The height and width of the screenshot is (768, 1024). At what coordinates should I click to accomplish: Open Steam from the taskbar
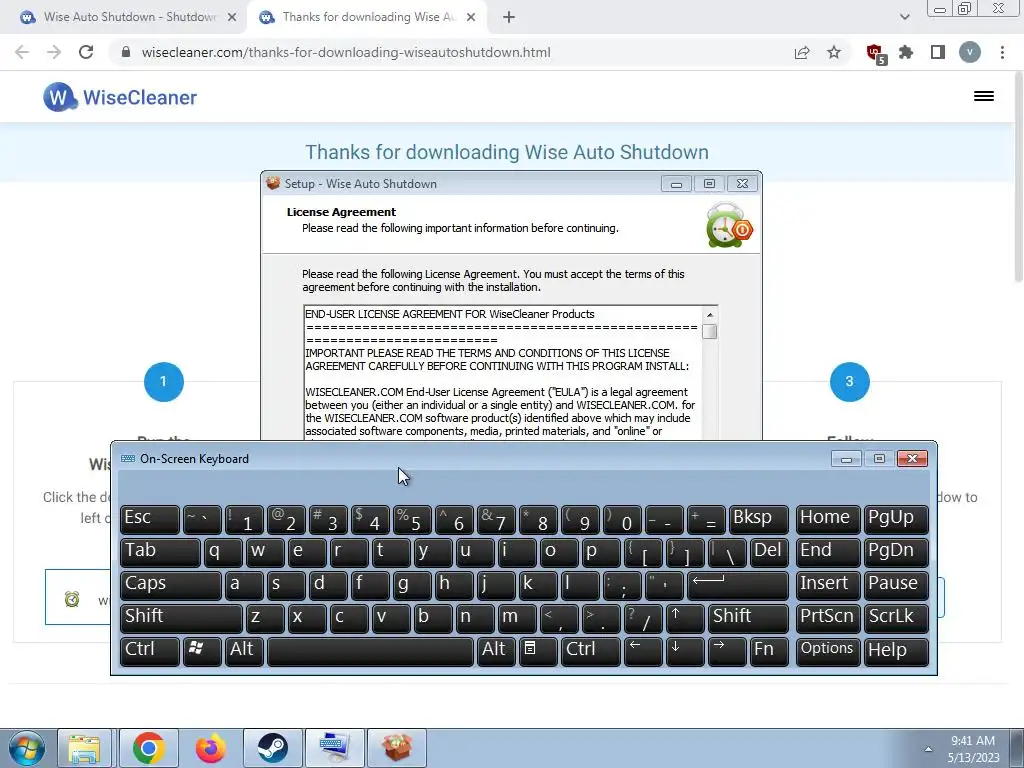click(272, 748)
